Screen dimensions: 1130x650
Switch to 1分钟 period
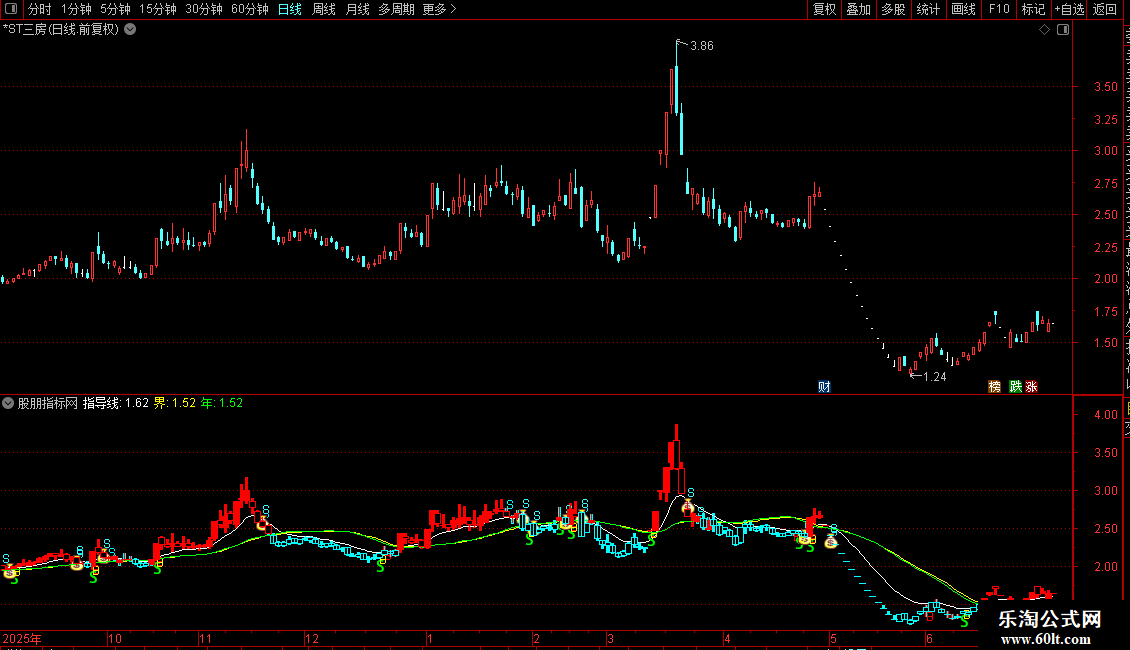76,9
